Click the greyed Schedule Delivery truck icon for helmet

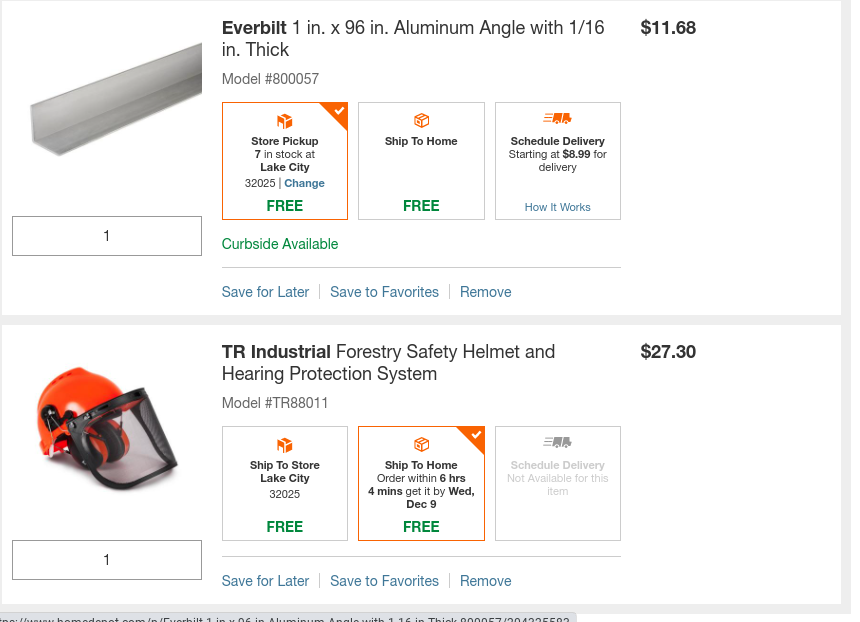[x=557, y=442]
